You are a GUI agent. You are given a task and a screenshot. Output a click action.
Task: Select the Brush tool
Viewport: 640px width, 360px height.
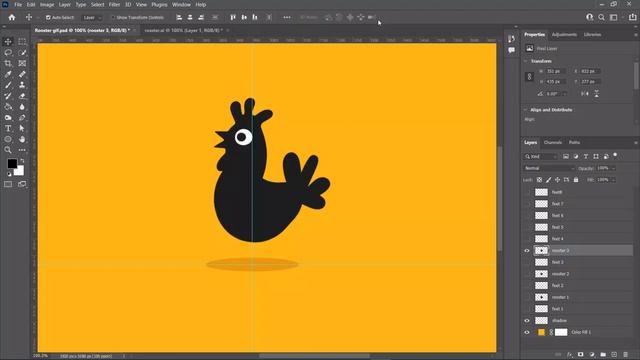8,85
